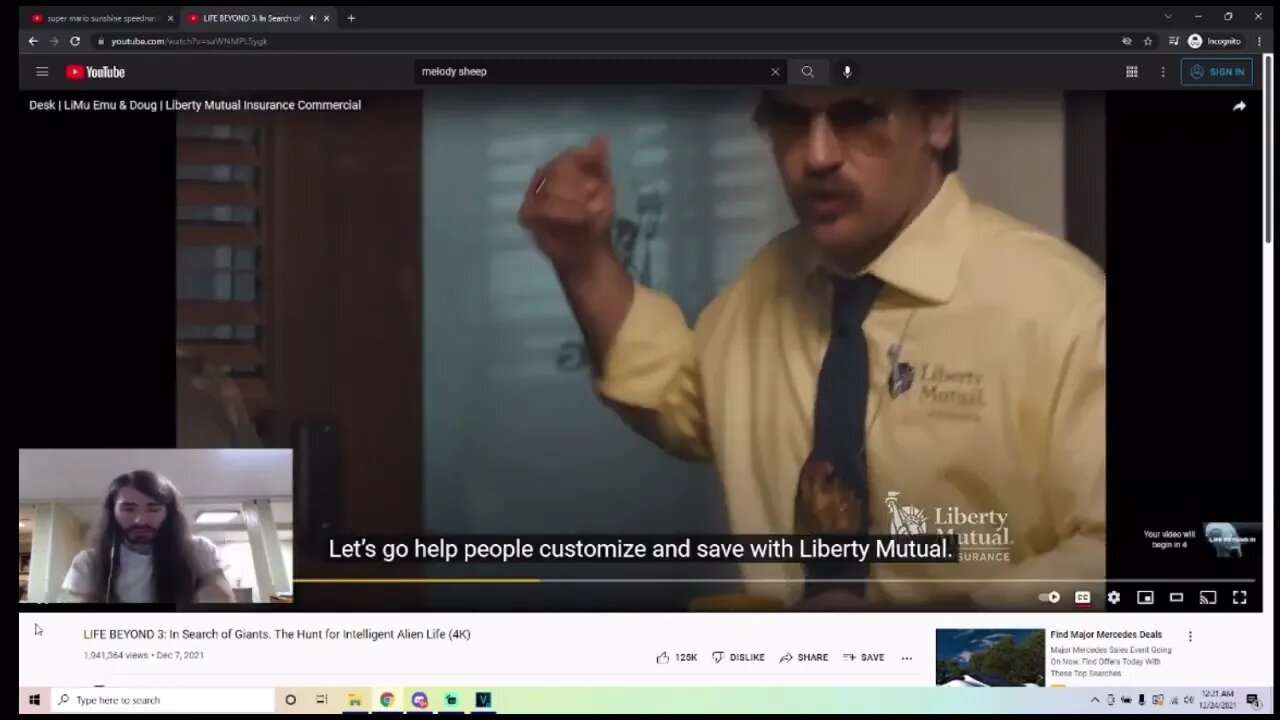Image resolution: width=1280 pixels, height=720 pixels.
Task: Bookmark this page with the star
Action: [1148, 41]
